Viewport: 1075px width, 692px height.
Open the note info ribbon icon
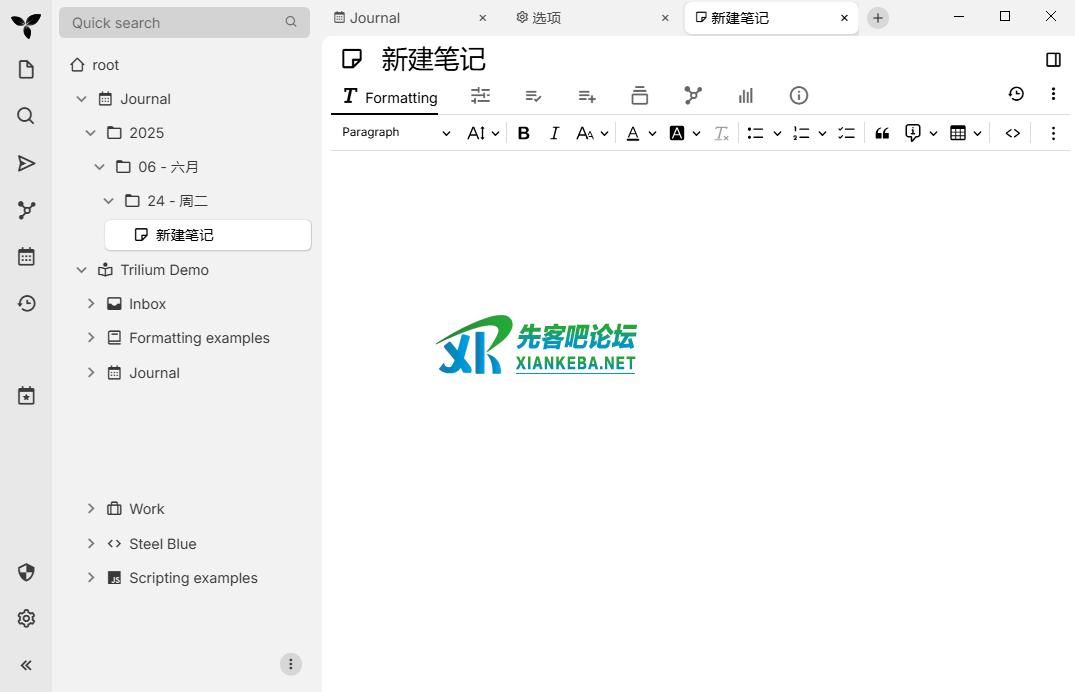tap(798, 96)
